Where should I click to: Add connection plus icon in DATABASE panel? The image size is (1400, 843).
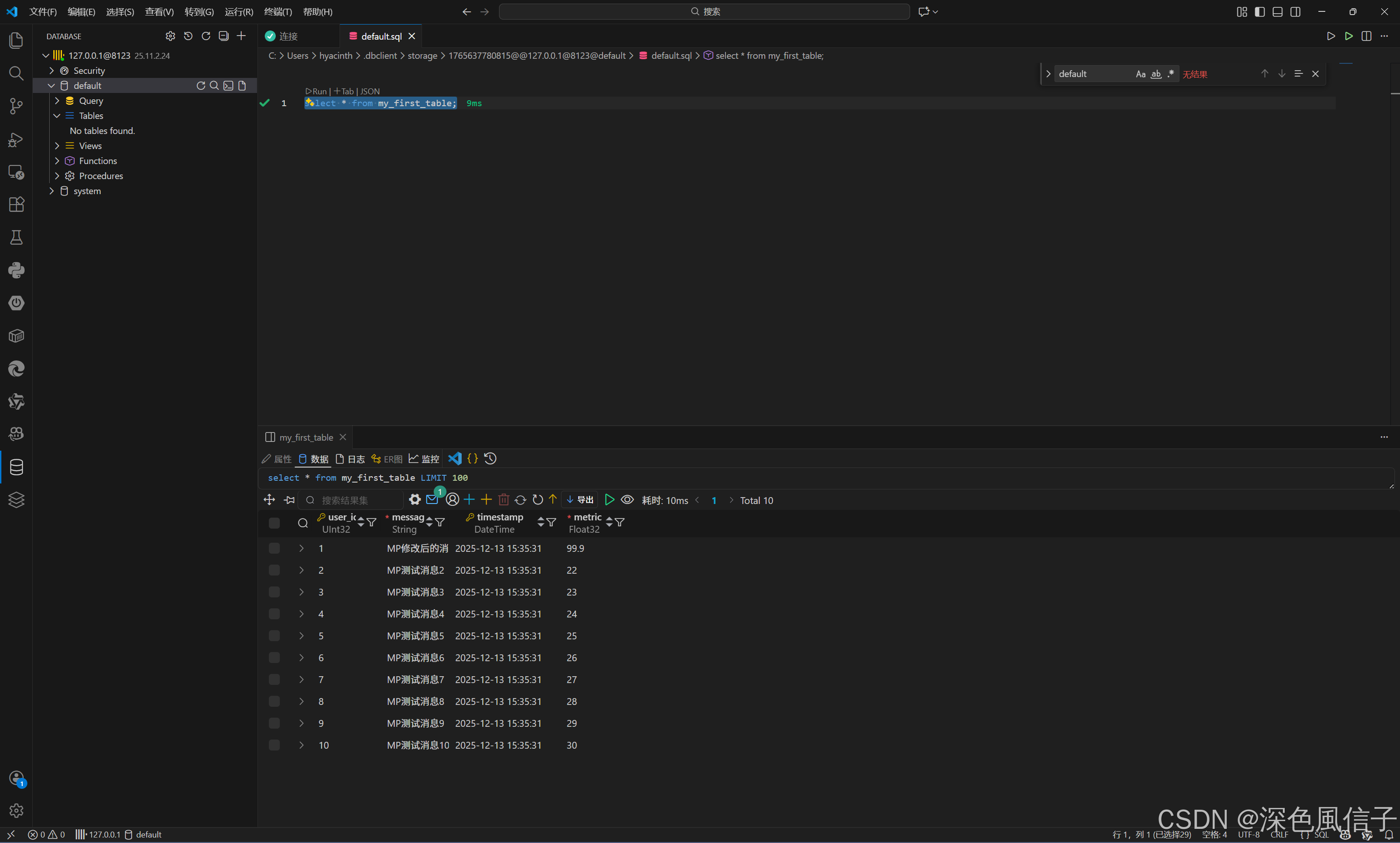[242, 36]
